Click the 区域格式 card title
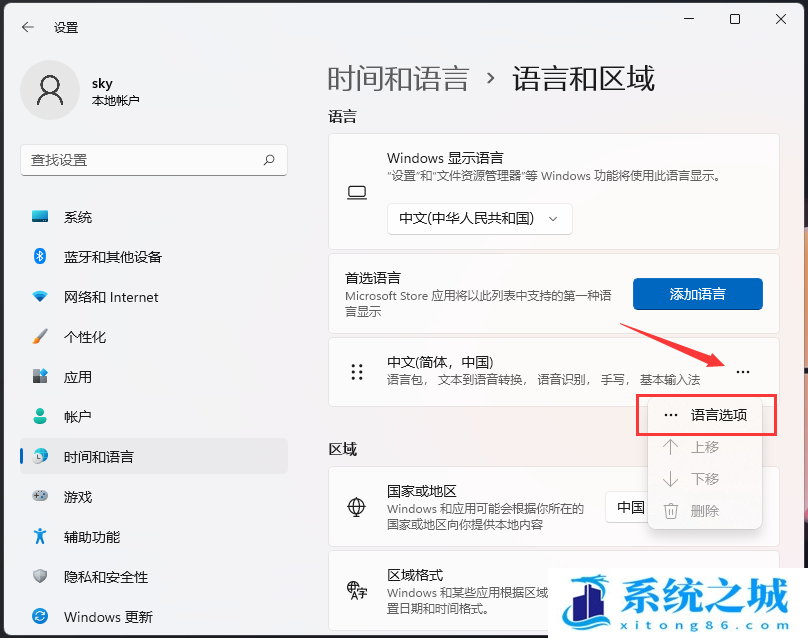This screenshot has width=808, height=638. tap(415, 575)
